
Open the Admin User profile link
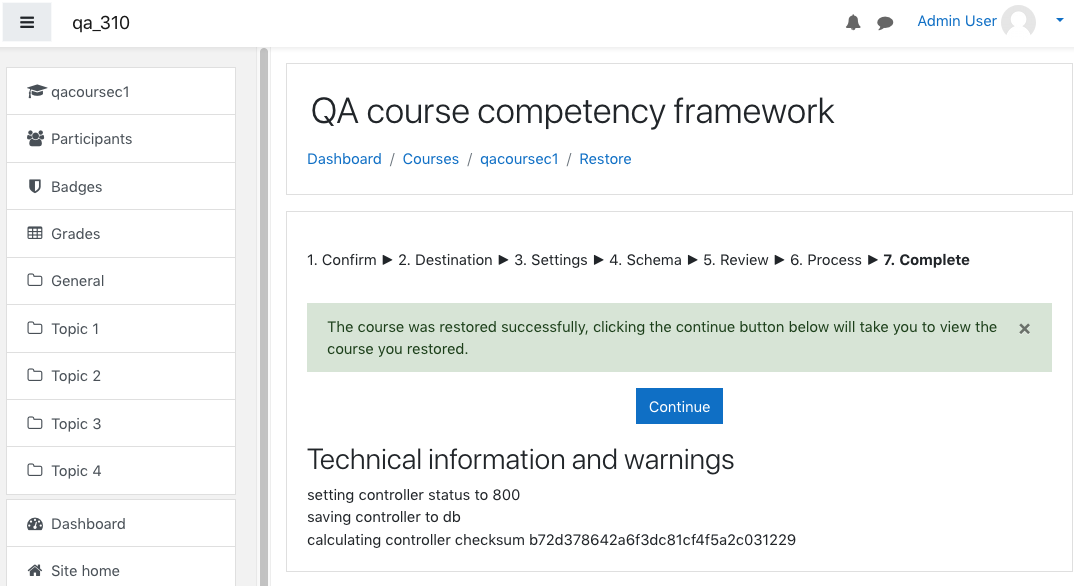tap(957, 21)
